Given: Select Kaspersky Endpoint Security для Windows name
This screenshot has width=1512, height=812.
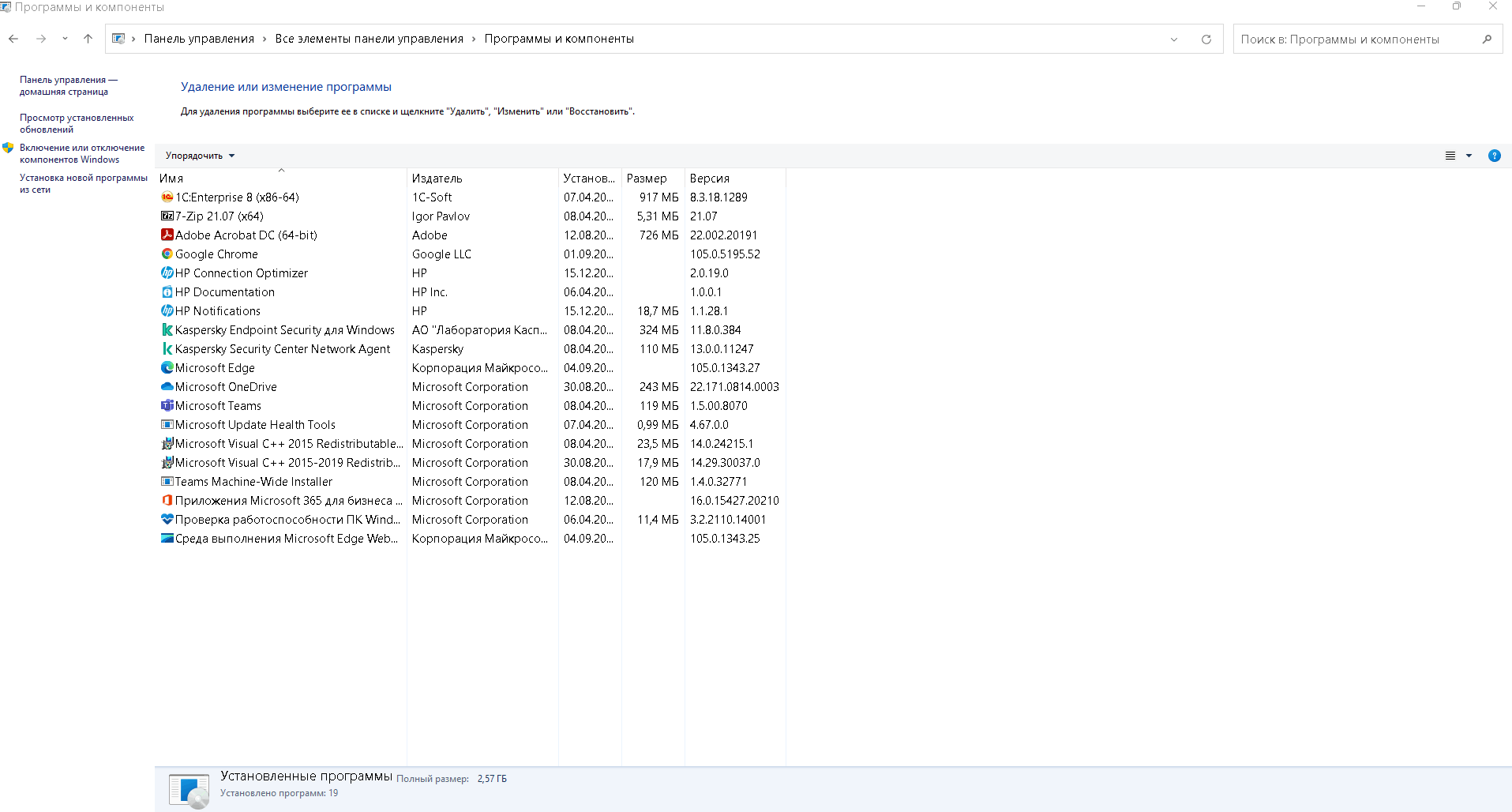Looking at the screenshot, I should click(x=285, y=330).
